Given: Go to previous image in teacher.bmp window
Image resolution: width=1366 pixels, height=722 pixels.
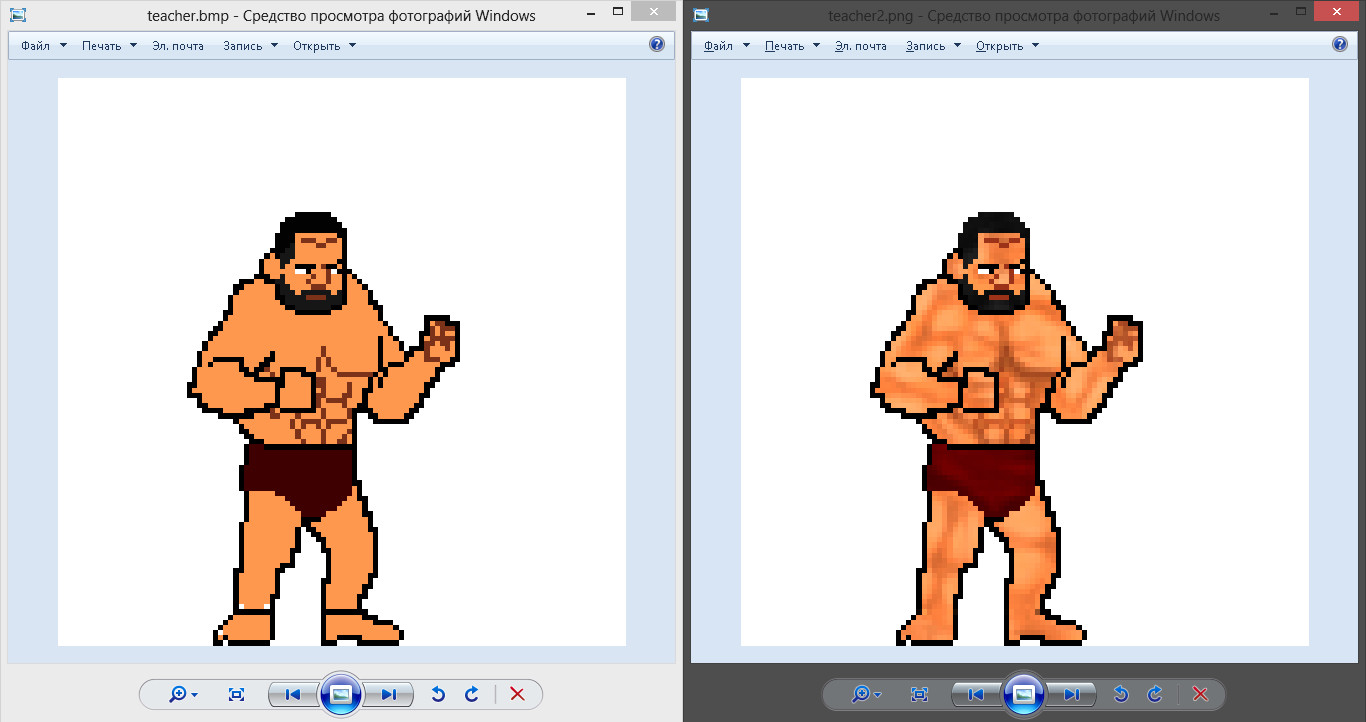Looking at the screenshot, I should (292, 694).
